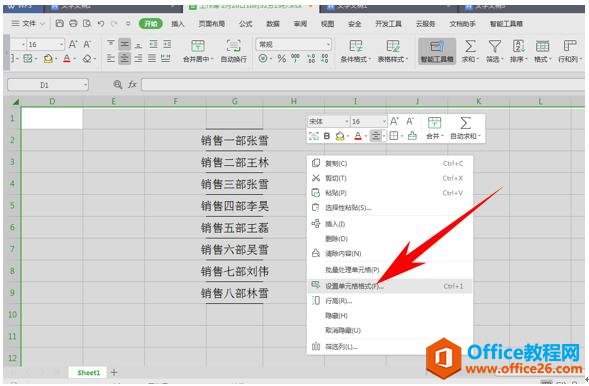
Task: Open the ribbon font size 16 dropdown
Action: coord(62,44)
